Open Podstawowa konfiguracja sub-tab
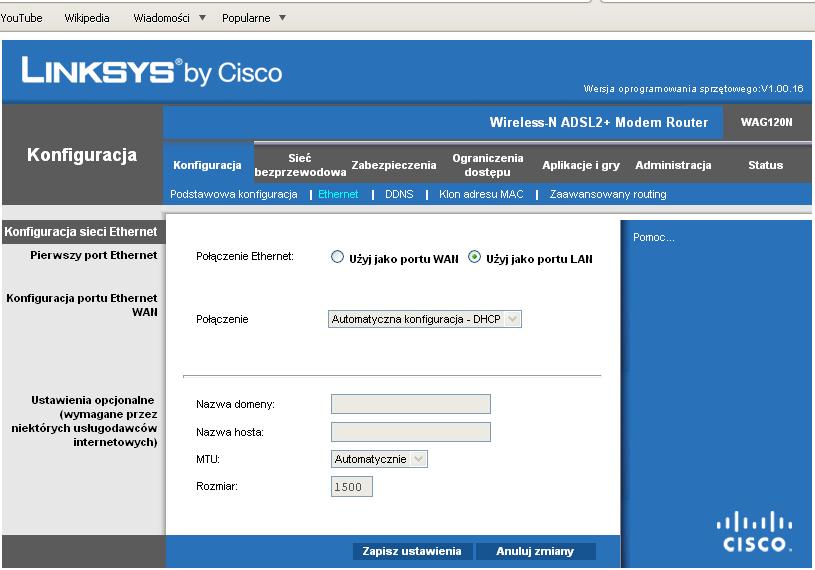815x570 pixels. click(x=233, y=194)
